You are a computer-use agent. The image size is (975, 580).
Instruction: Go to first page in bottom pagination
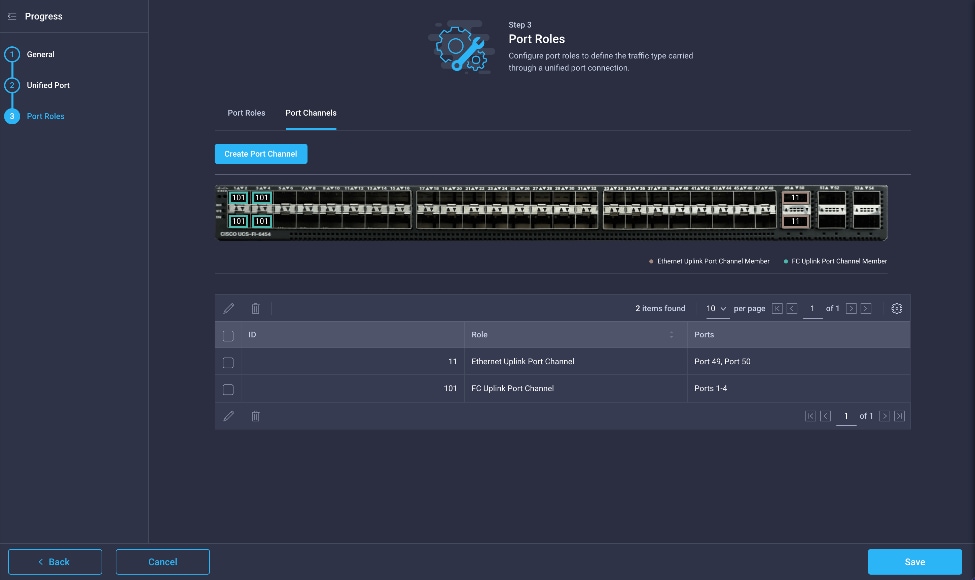pyautogui.click(x=810, y=416)
